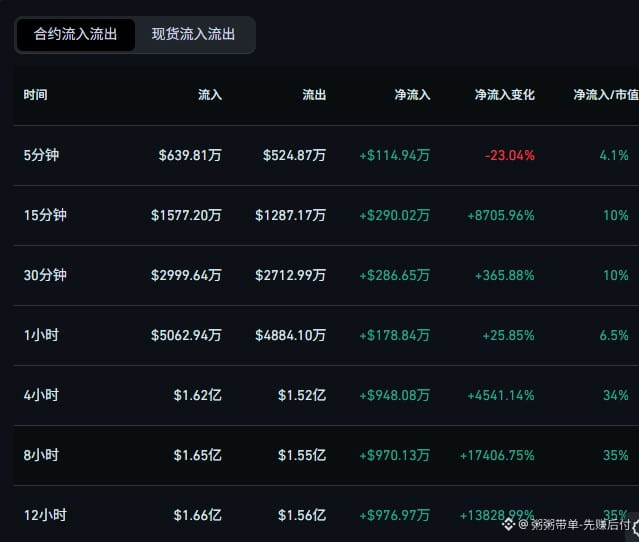Screen dimensions: 639x542
Task: Click the red -23.04% change value
Action: [509, 155]
